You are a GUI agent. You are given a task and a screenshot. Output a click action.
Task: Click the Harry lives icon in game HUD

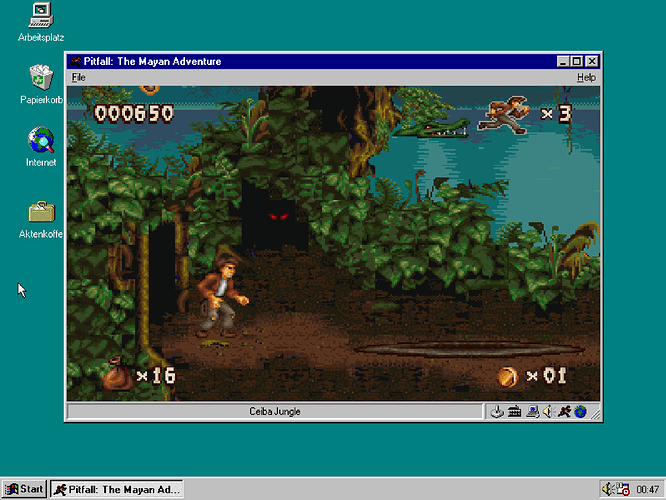point(503,114)
